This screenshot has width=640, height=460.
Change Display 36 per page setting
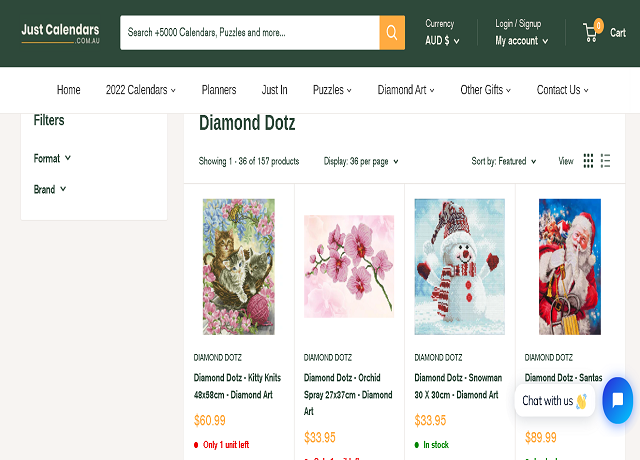(x=361, y=161)
